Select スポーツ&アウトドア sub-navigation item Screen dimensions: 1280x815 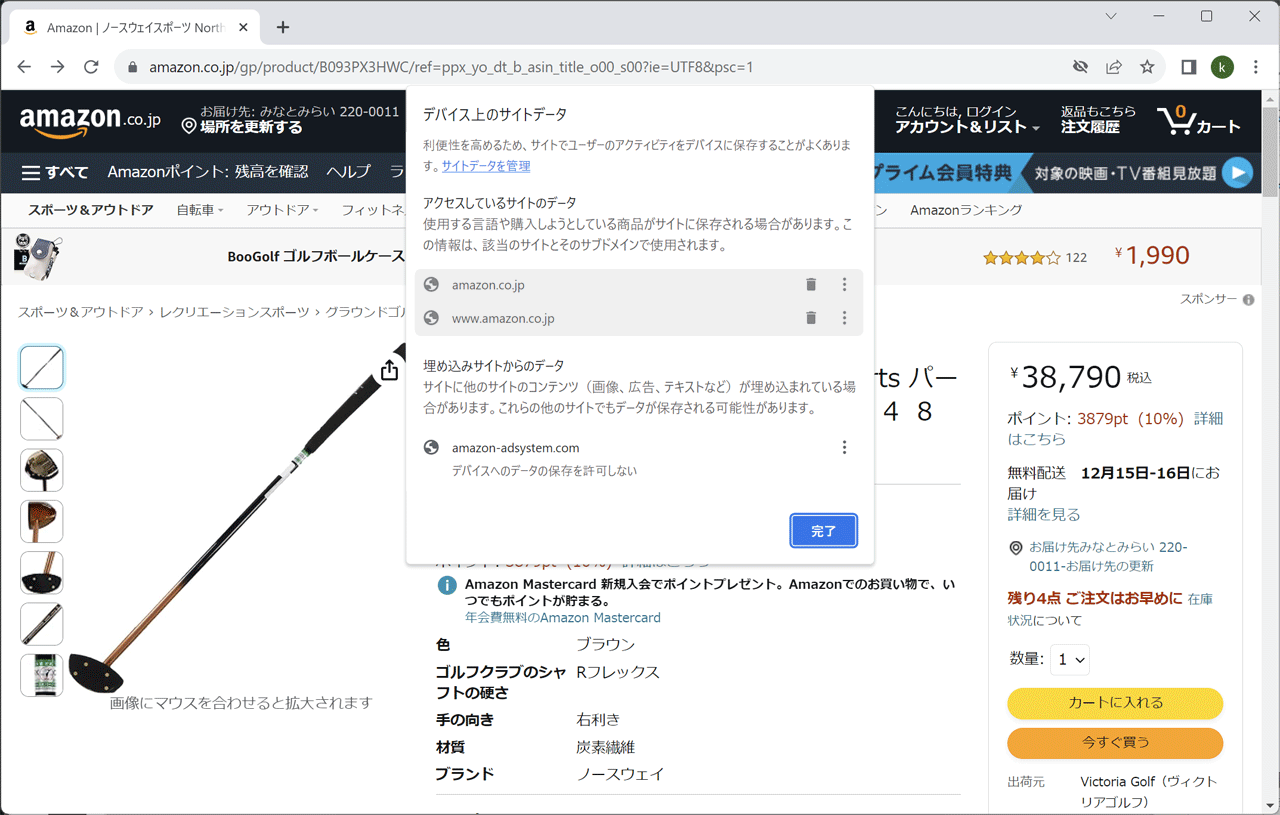(x=91, y=210)
